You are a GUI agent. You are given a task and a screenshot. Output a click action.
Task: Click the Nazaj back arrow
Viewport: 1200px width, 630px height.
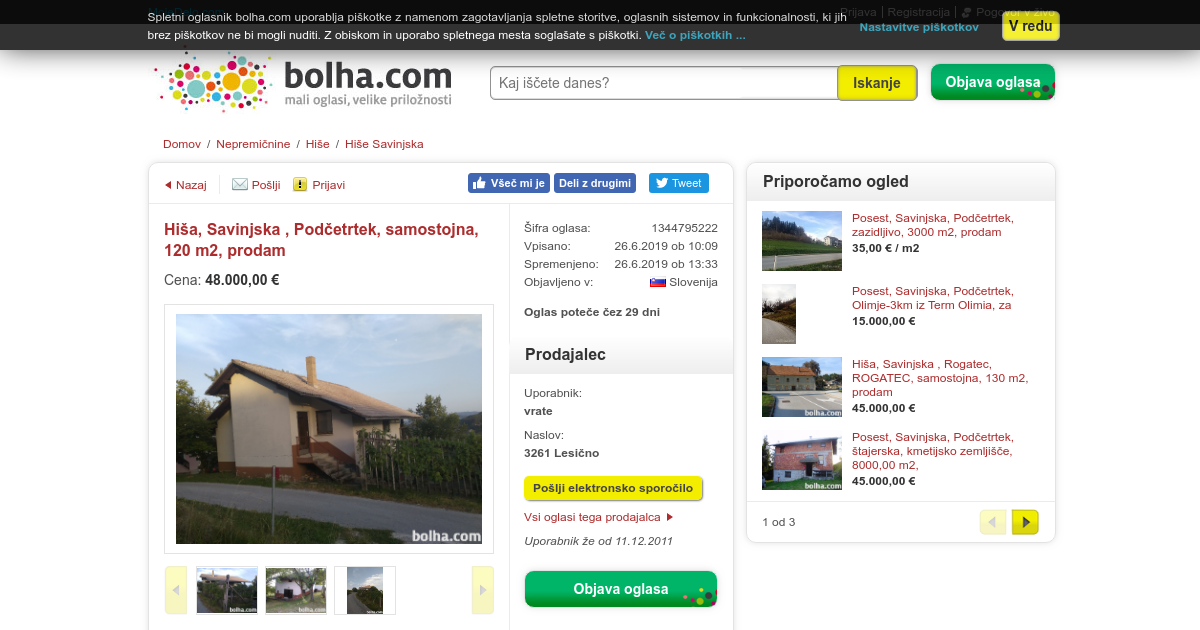pyautogui.click(x=168, y=185)
